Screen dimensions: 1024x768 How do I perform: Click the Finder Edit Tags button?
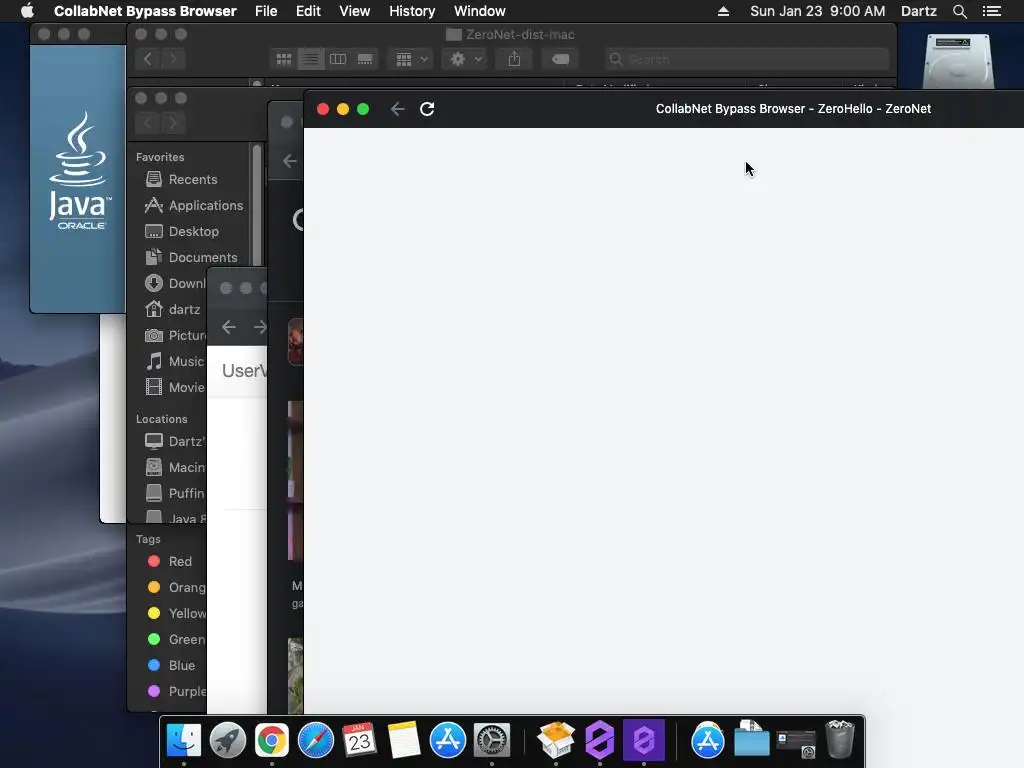pyautogui.click(x=560, y=59)
